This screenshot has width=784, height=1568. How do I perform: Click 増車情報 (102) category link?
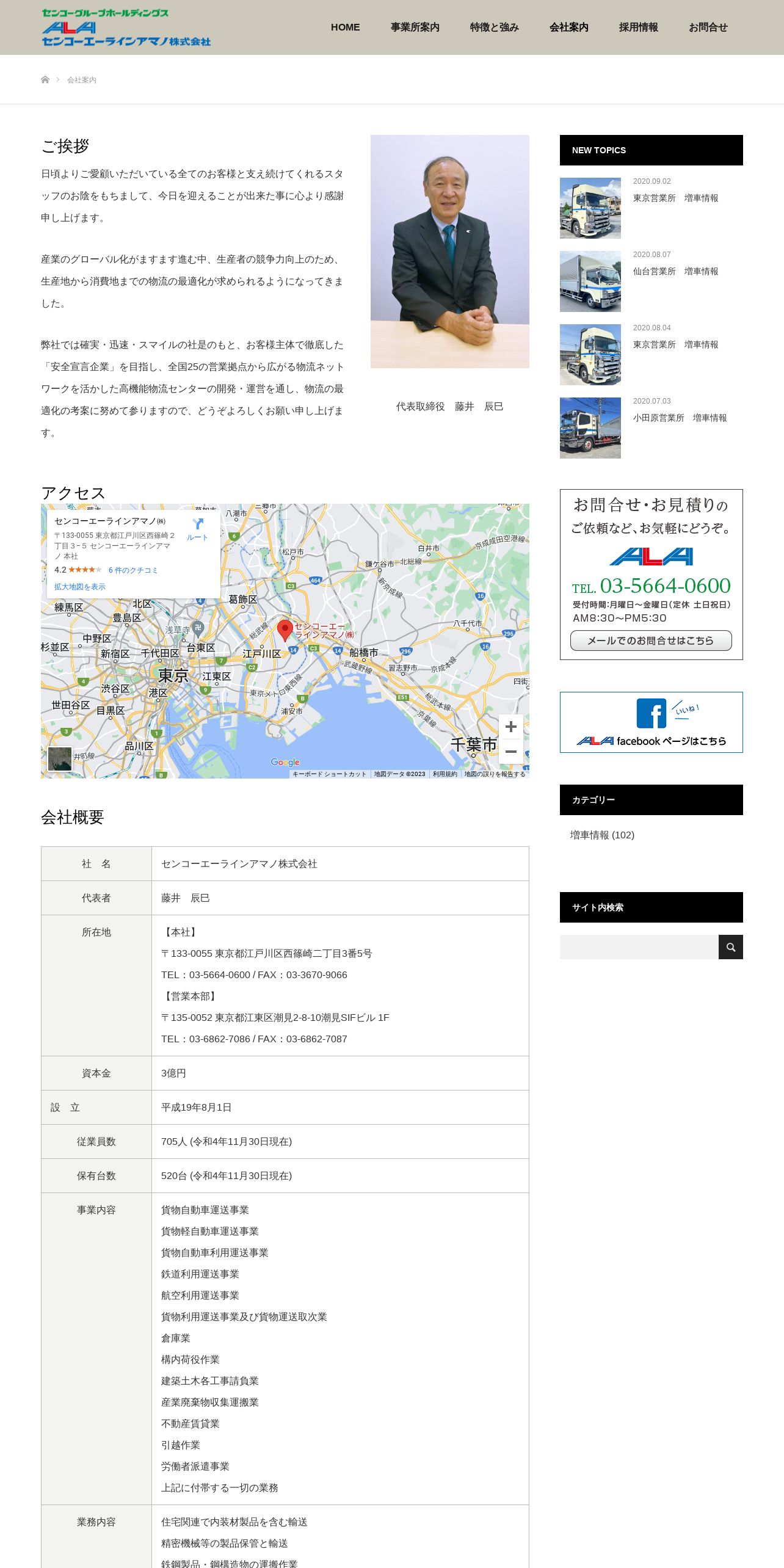point(602,835)
